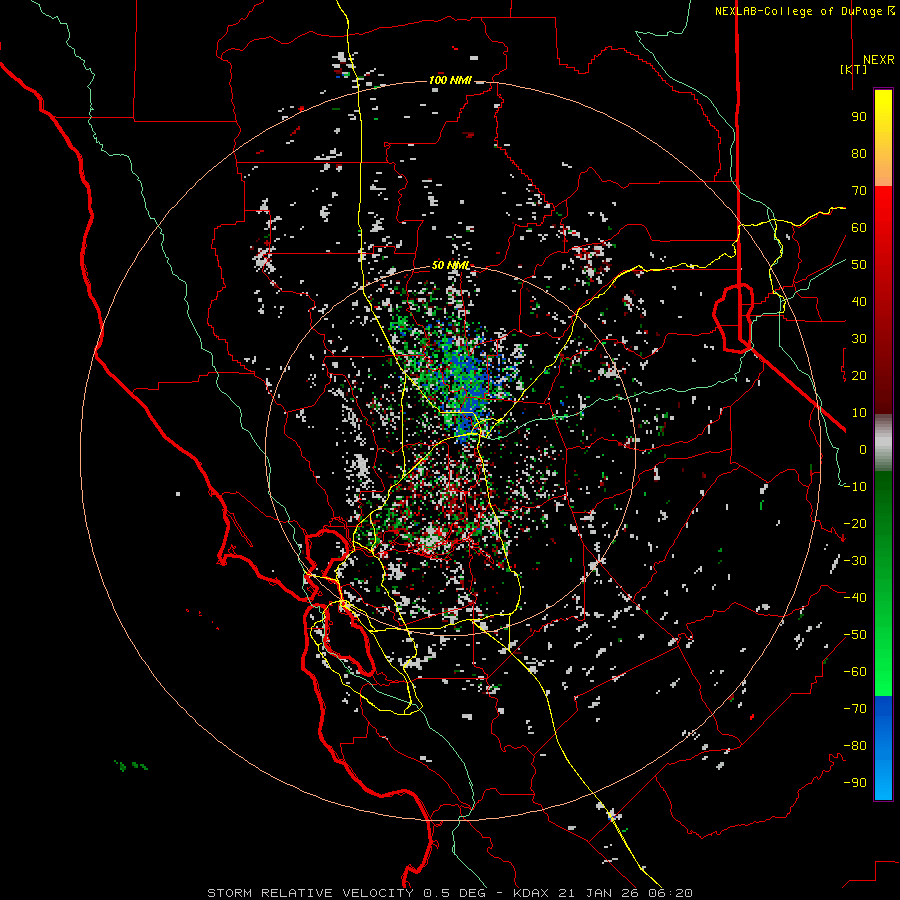
Task: Click the 06:20 timestamp
Action: click(670, 893)
